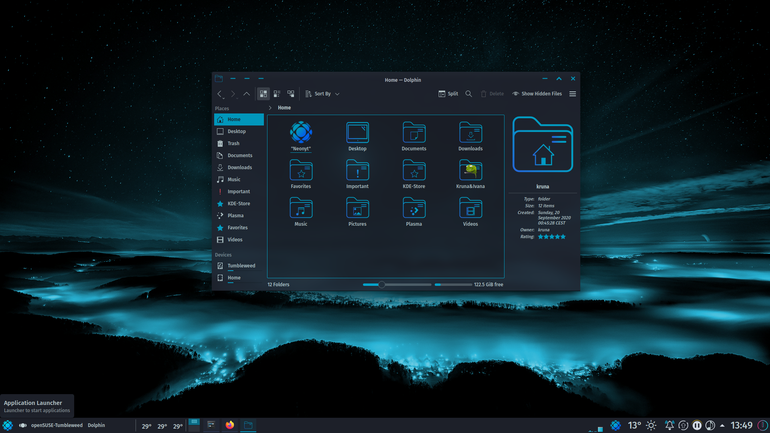Open KDE-Store in Places sidebar
Viewport: 770px width, 433px height.
239,204
